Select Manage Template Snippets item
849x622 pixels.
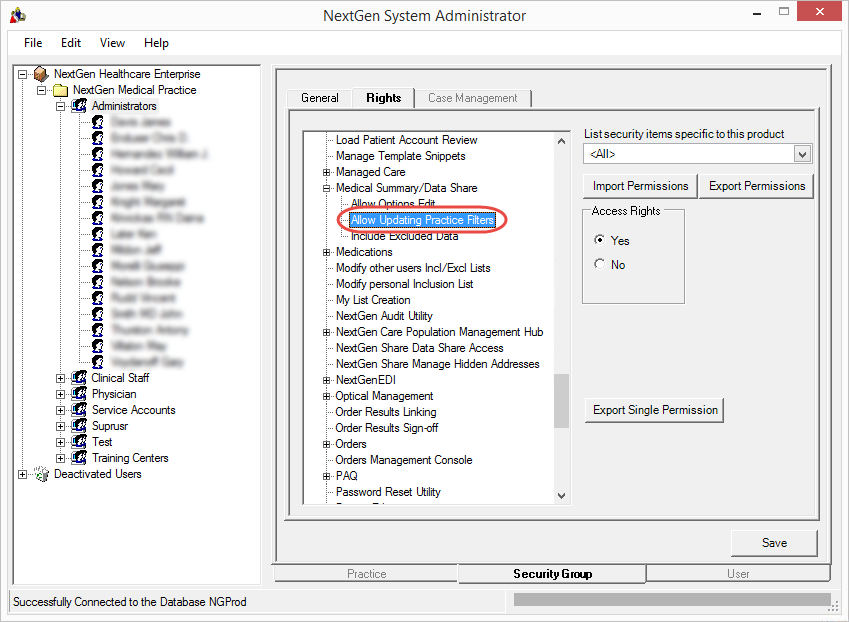pos(401,156)
